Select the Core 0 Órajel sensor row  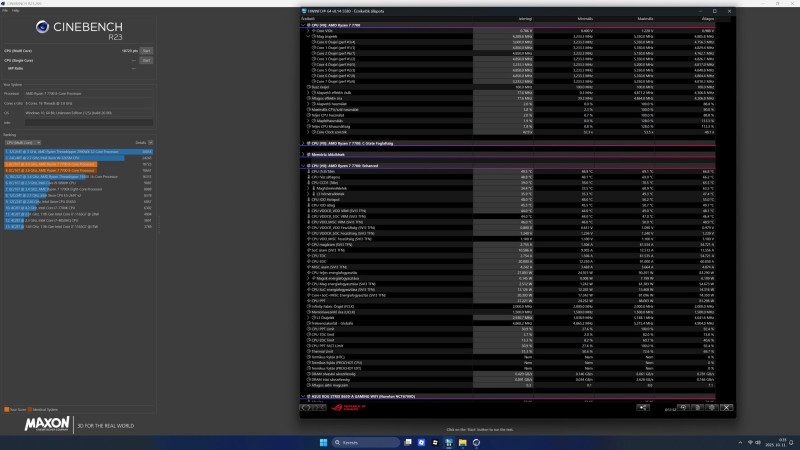(508, 42)
